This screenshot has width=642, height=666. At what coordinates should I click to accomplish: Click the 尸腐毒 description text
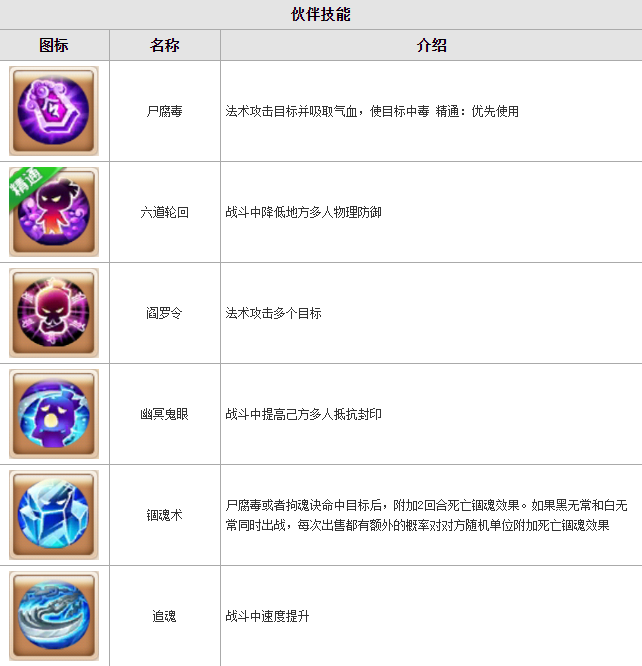tap(372, 111)
